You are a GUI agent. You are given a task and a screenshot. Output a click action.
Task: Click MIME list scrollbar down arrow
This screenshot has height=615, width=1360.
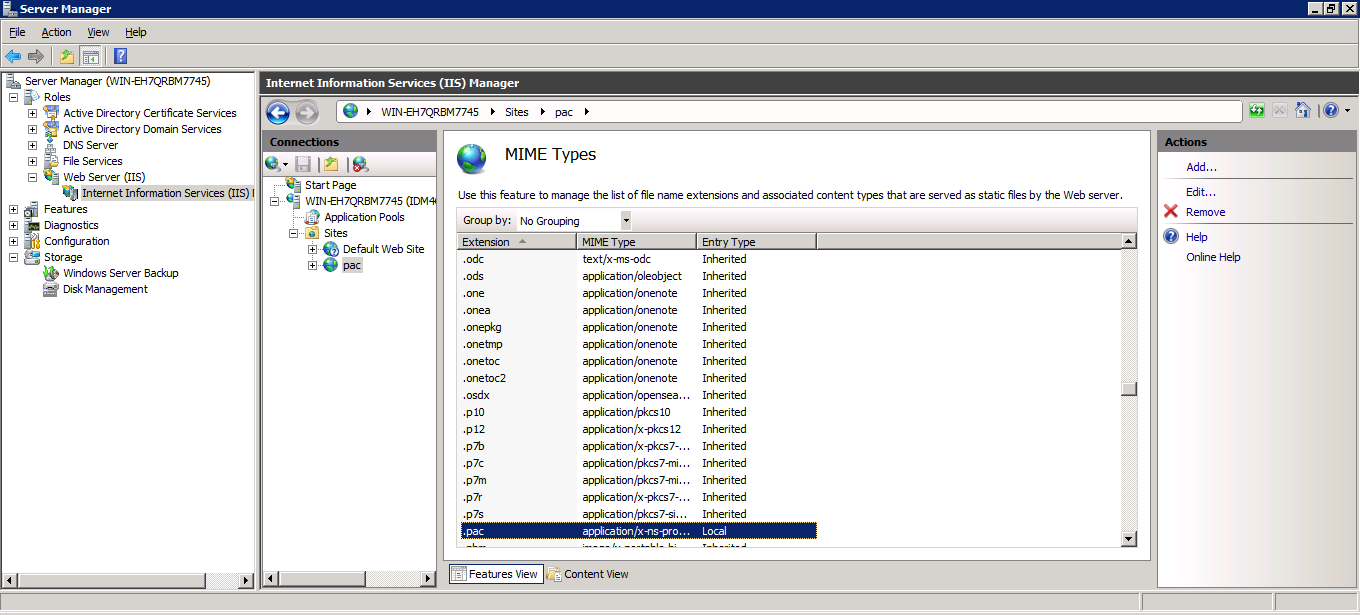(x=1129, y=539)
